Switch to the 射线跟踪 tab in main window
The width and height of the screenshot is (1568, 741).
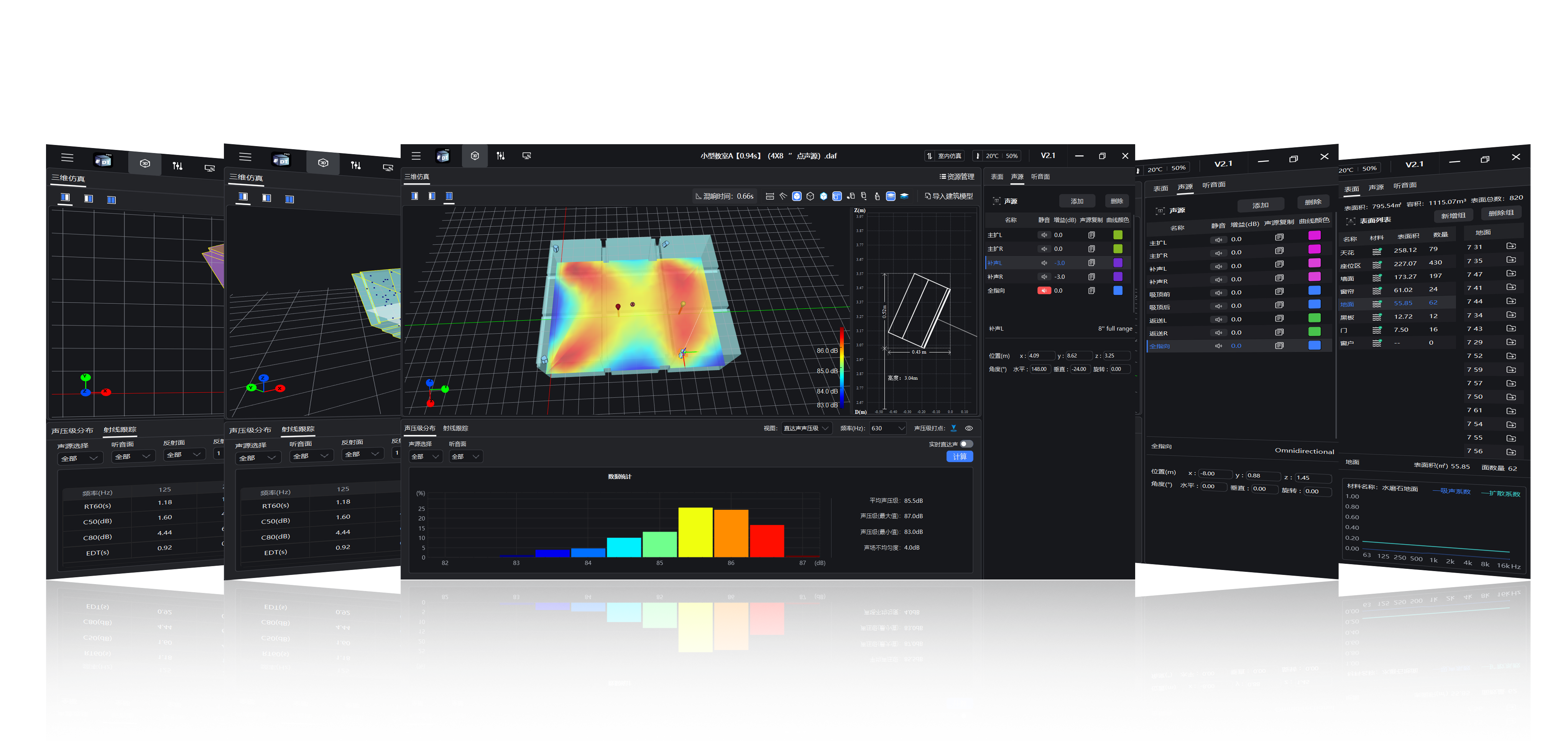pyautogui.click(x=455, y=428)
